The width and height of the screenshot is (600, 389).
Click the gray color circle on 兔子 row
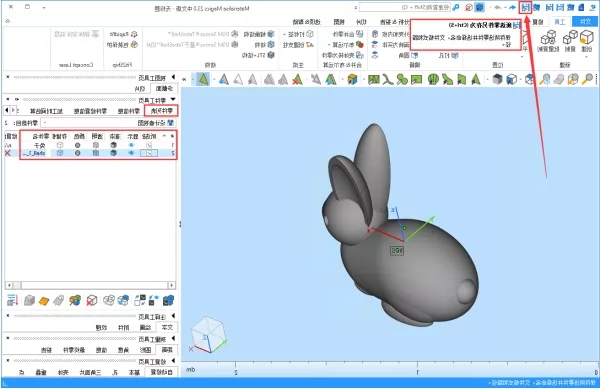pos(78,145)
